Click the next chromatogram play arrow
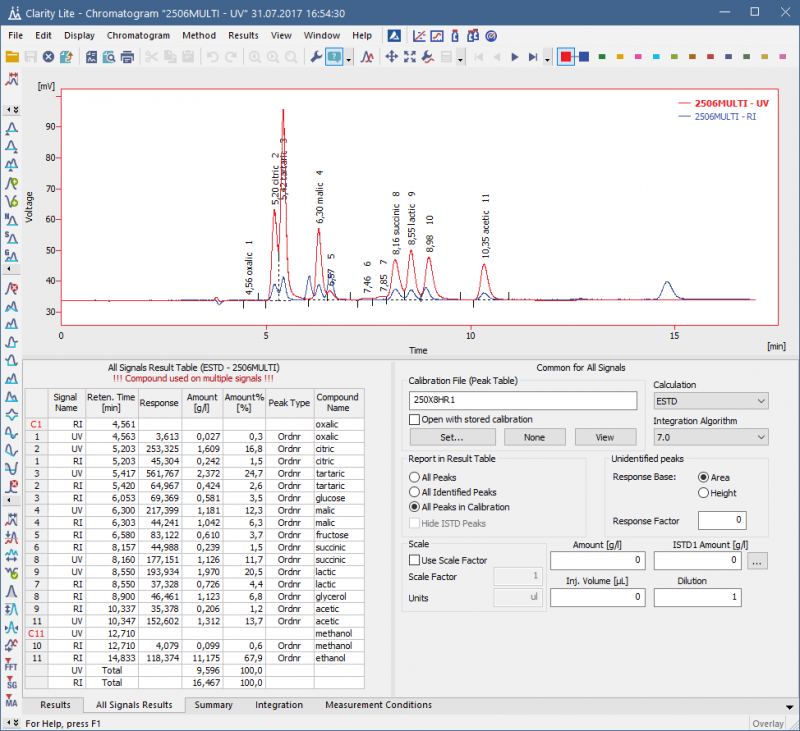Image resolution: width=800 pixels, height=731 pixels. pyautogui.click(x=515, y=57)
